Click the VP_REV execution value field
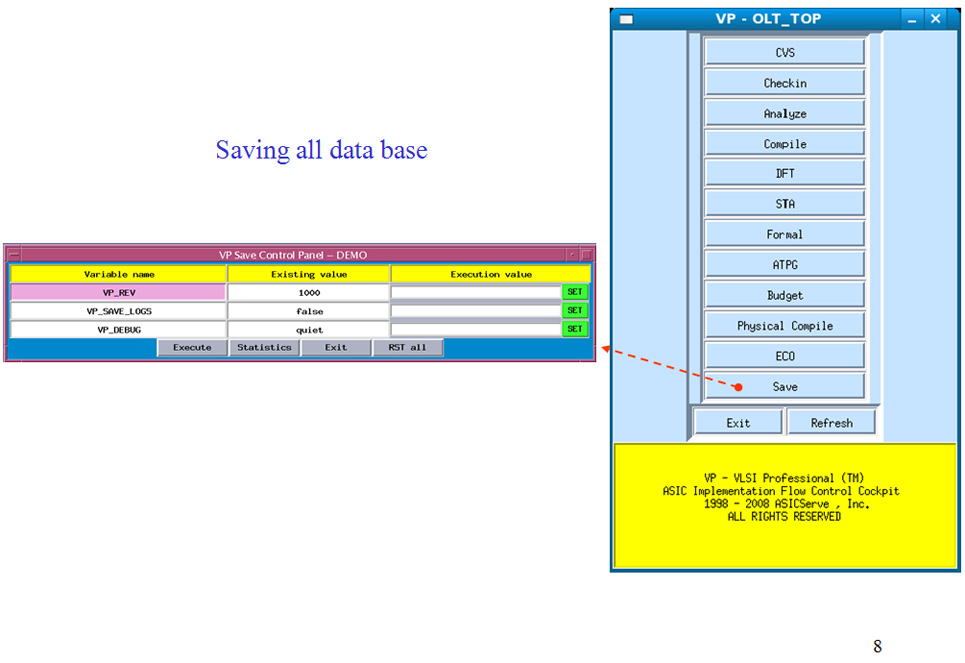Viewport: 965px width, 663px height. pos(475,292)
